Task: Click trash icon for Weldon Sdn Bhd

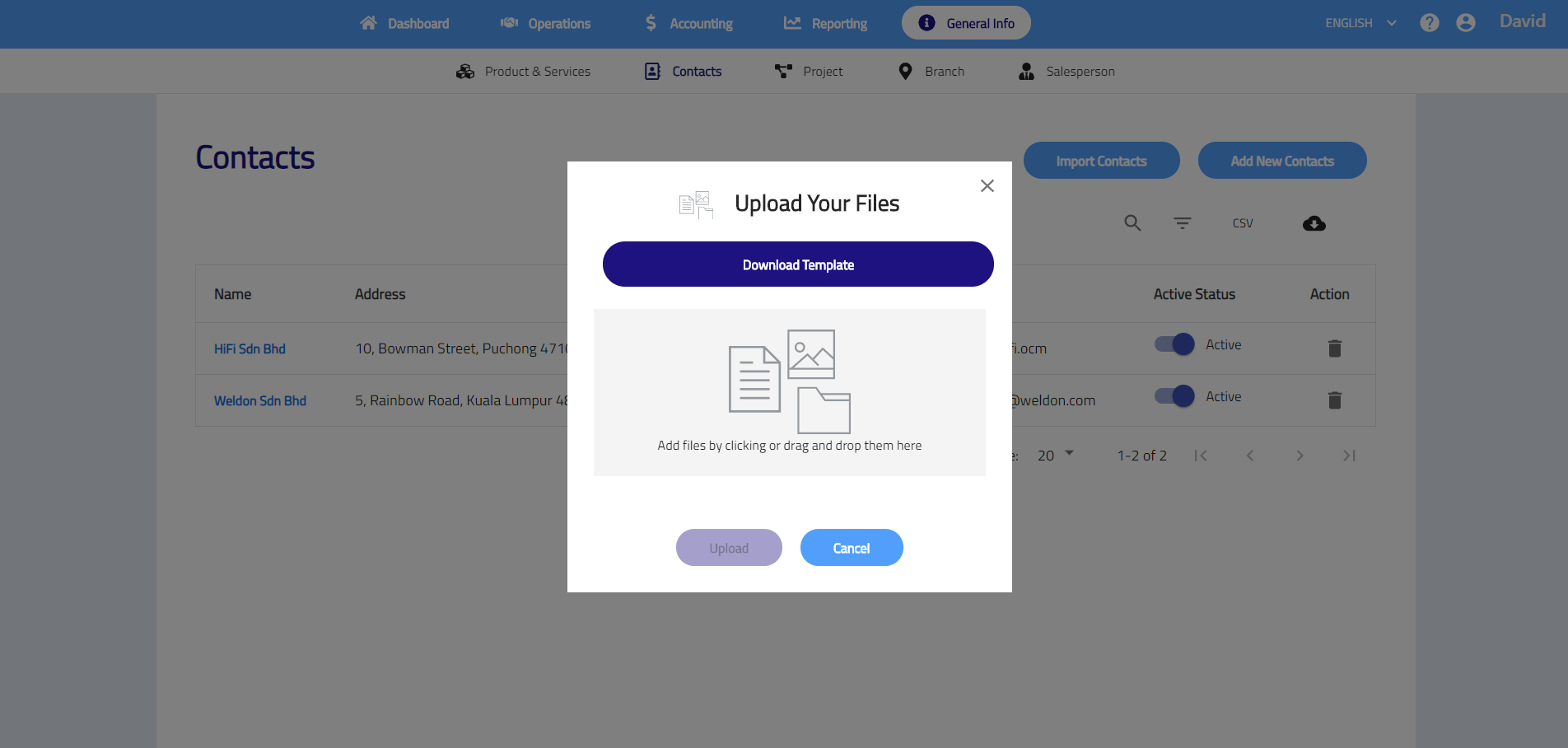Action: [x=1334, y=400]
